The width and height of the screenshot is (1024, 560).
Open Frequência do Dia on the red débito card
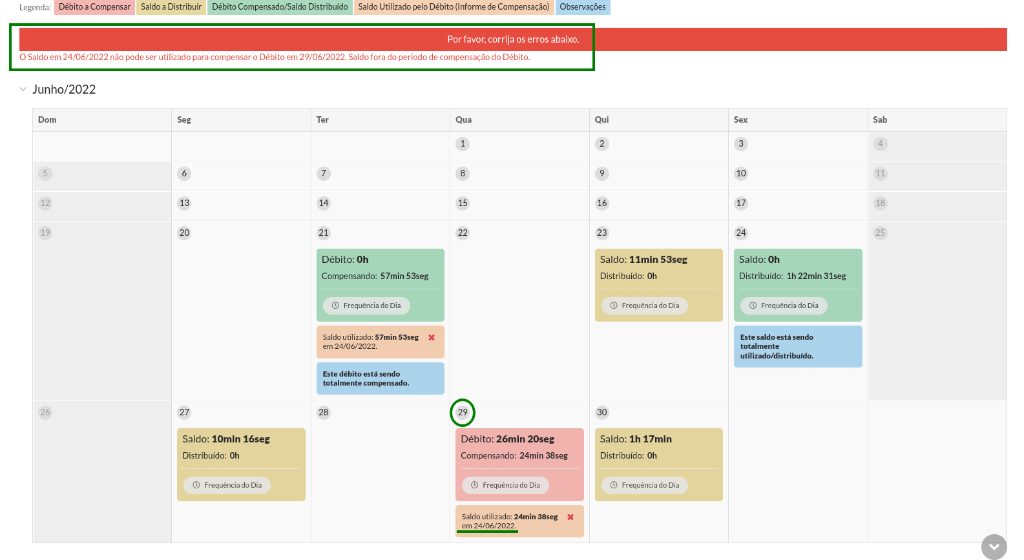(x=504, y=485)
